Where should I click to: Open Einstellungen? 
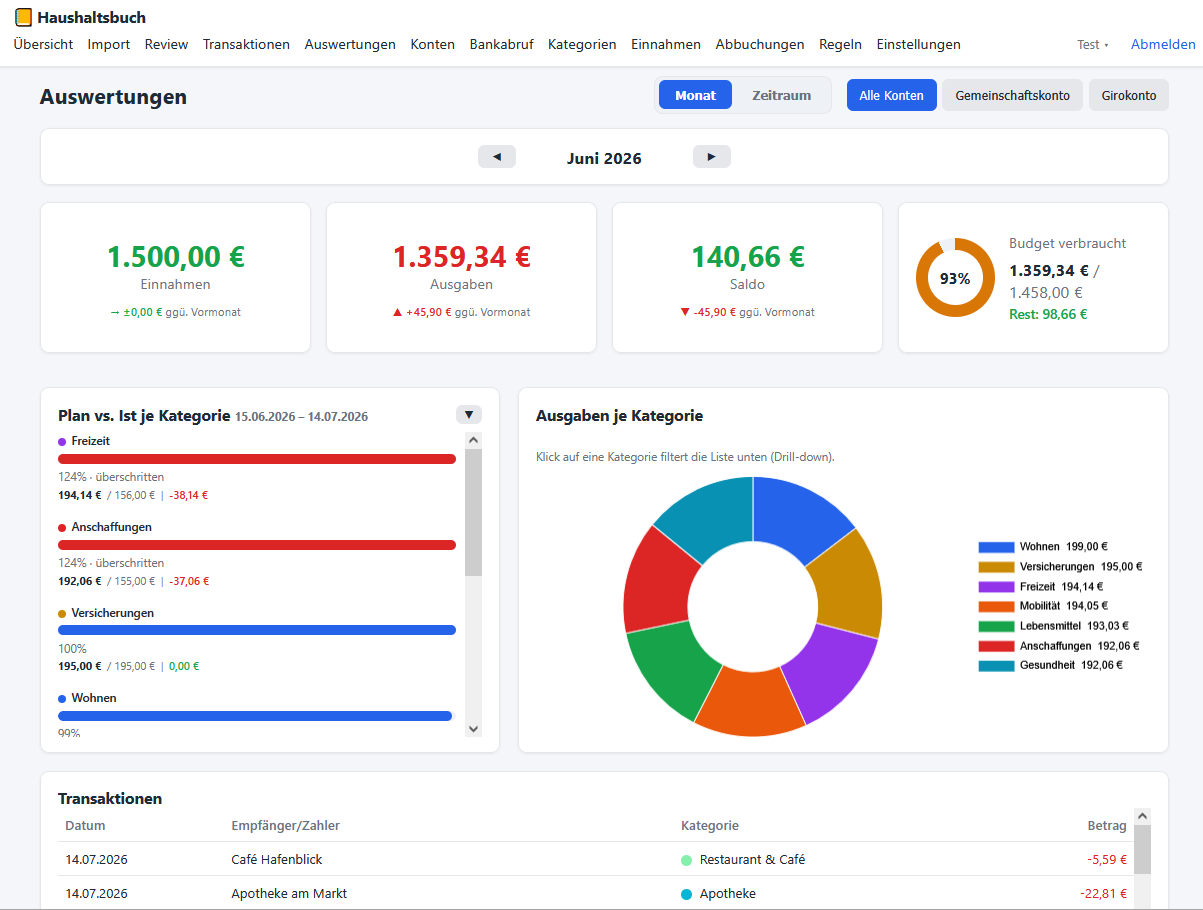point(919,44)
